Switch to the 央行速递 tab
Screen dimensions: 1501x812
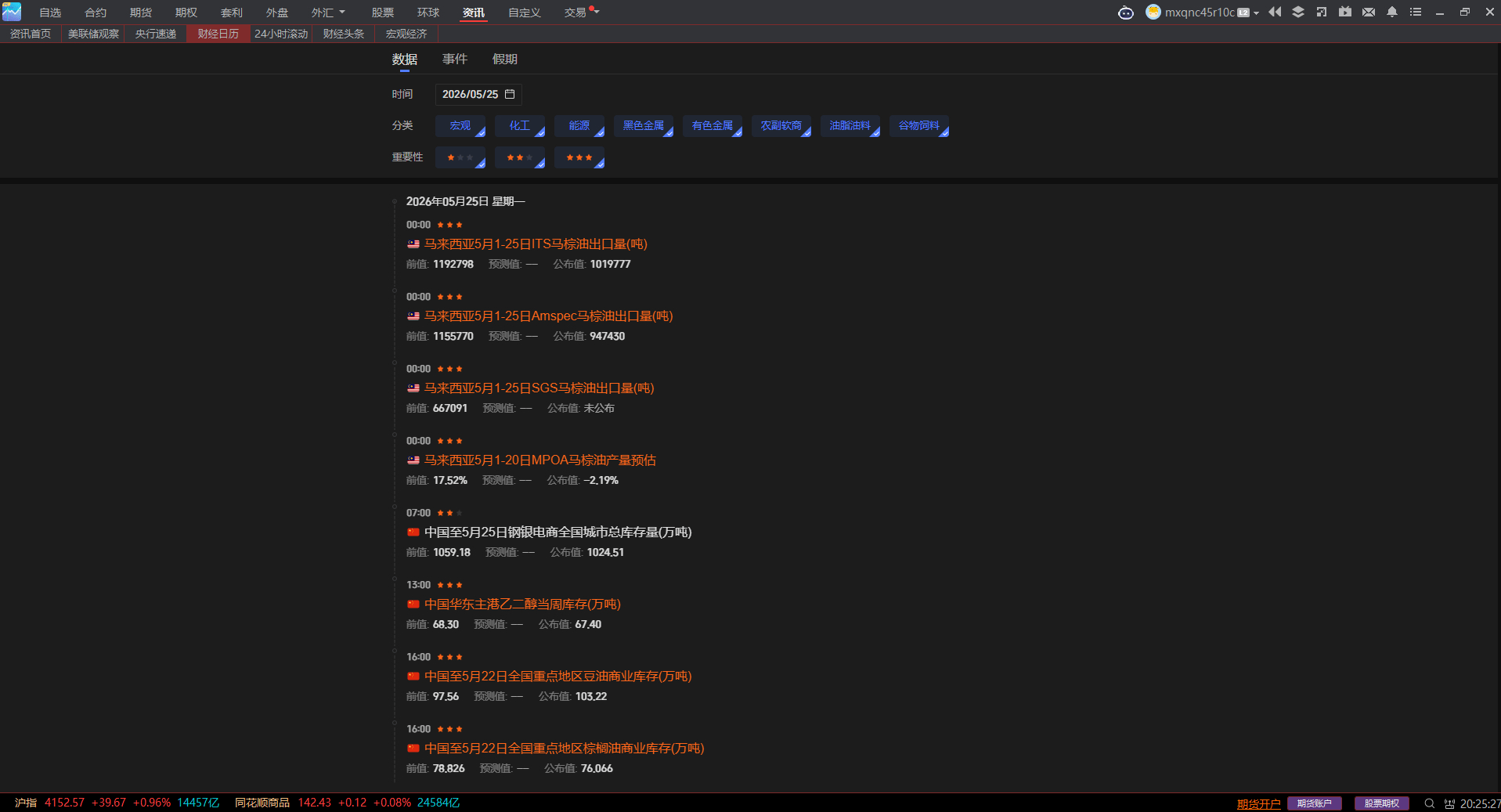coord(156,34)
